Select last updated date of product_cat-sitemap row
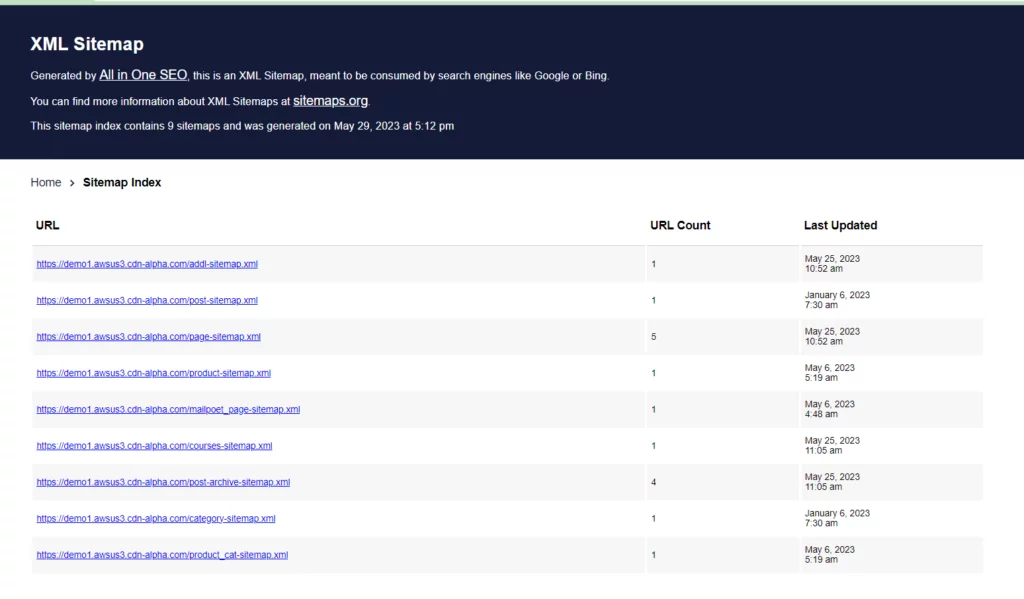This screenshot has width=1024, height=599. pyautogui.click(x=829, y=555)
